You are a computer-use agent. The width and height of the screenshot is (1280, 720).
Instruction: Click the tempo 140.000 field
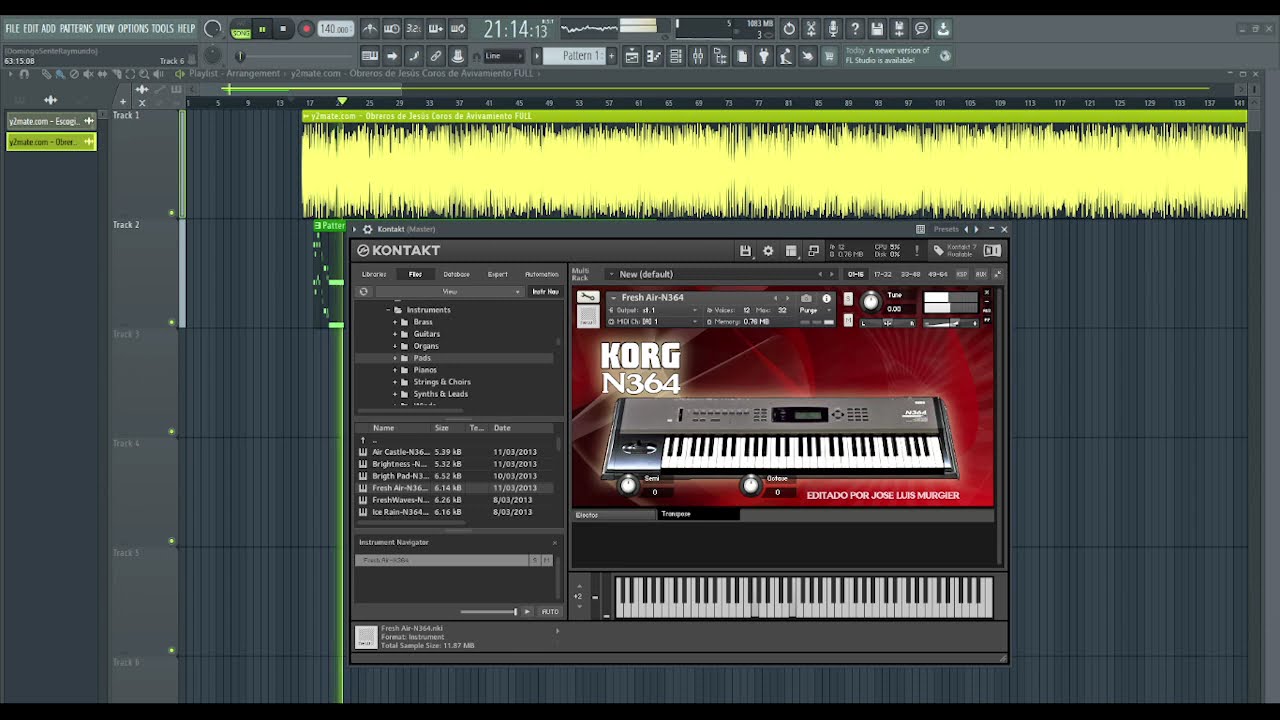[x=335, y=29]
